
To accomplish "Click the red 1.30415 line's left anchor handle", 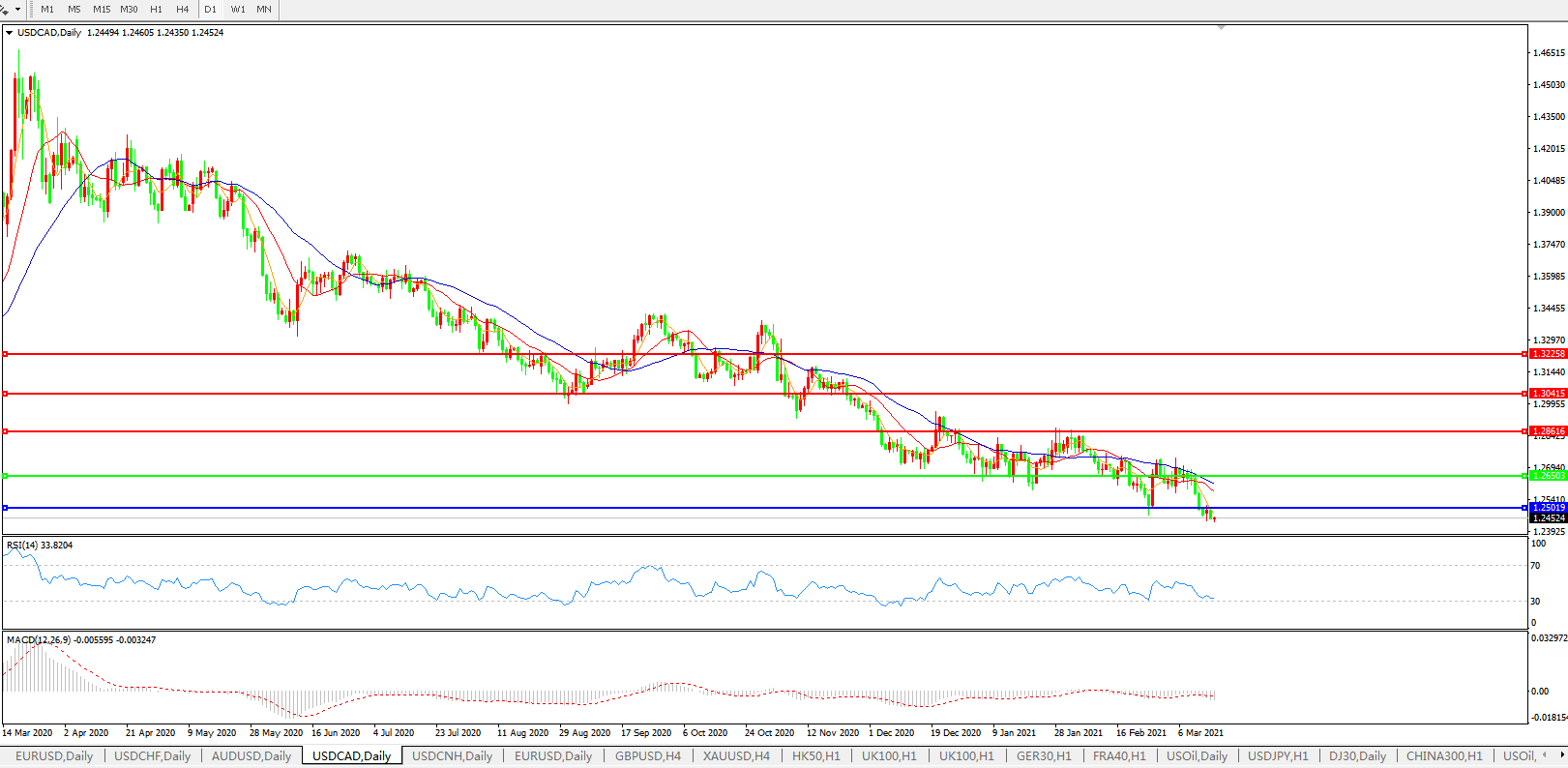I will pyautogui.click(x=6, y=394).
